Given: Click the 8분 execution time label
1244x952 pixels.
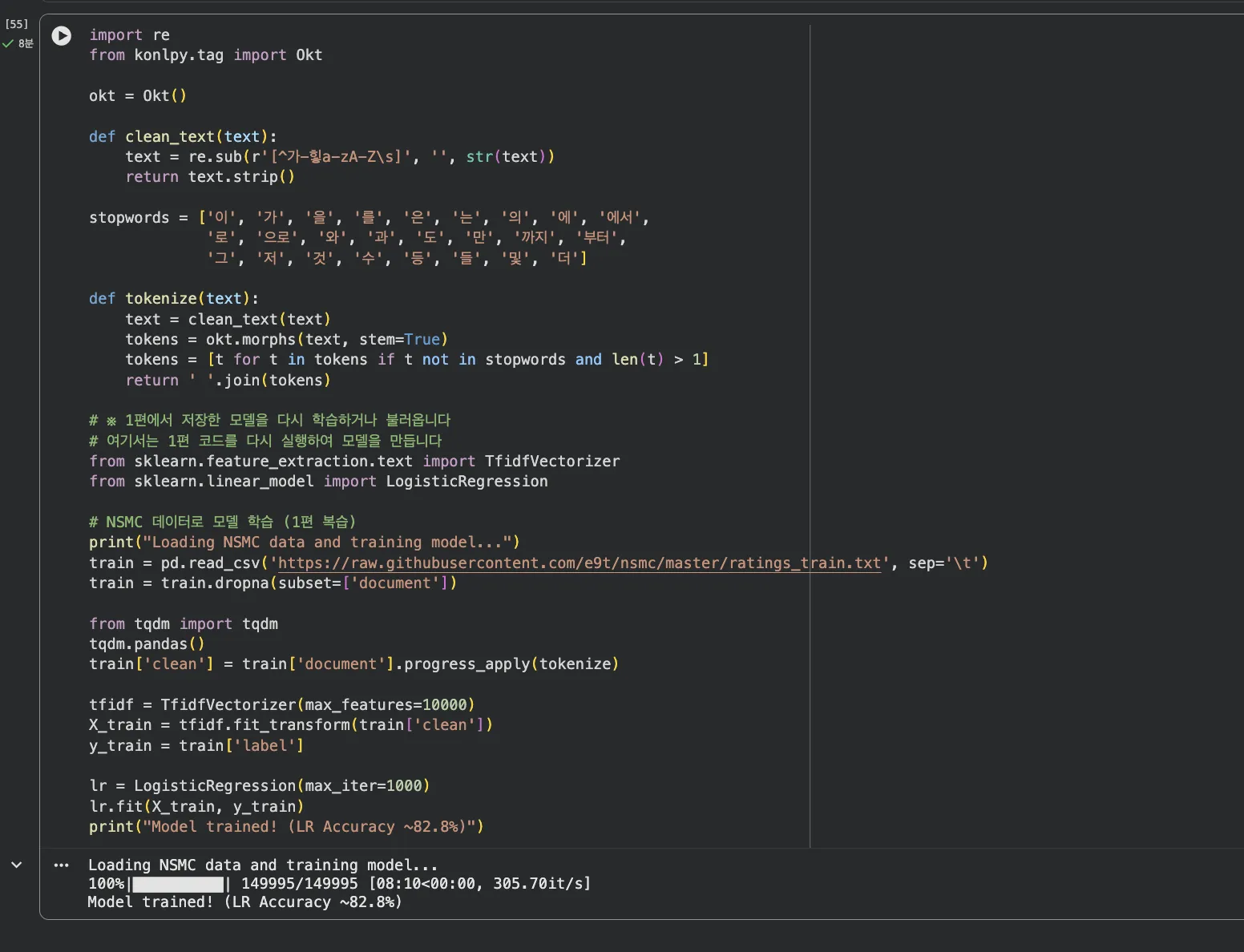Looking at the screenshot, I should click(26, 43).
